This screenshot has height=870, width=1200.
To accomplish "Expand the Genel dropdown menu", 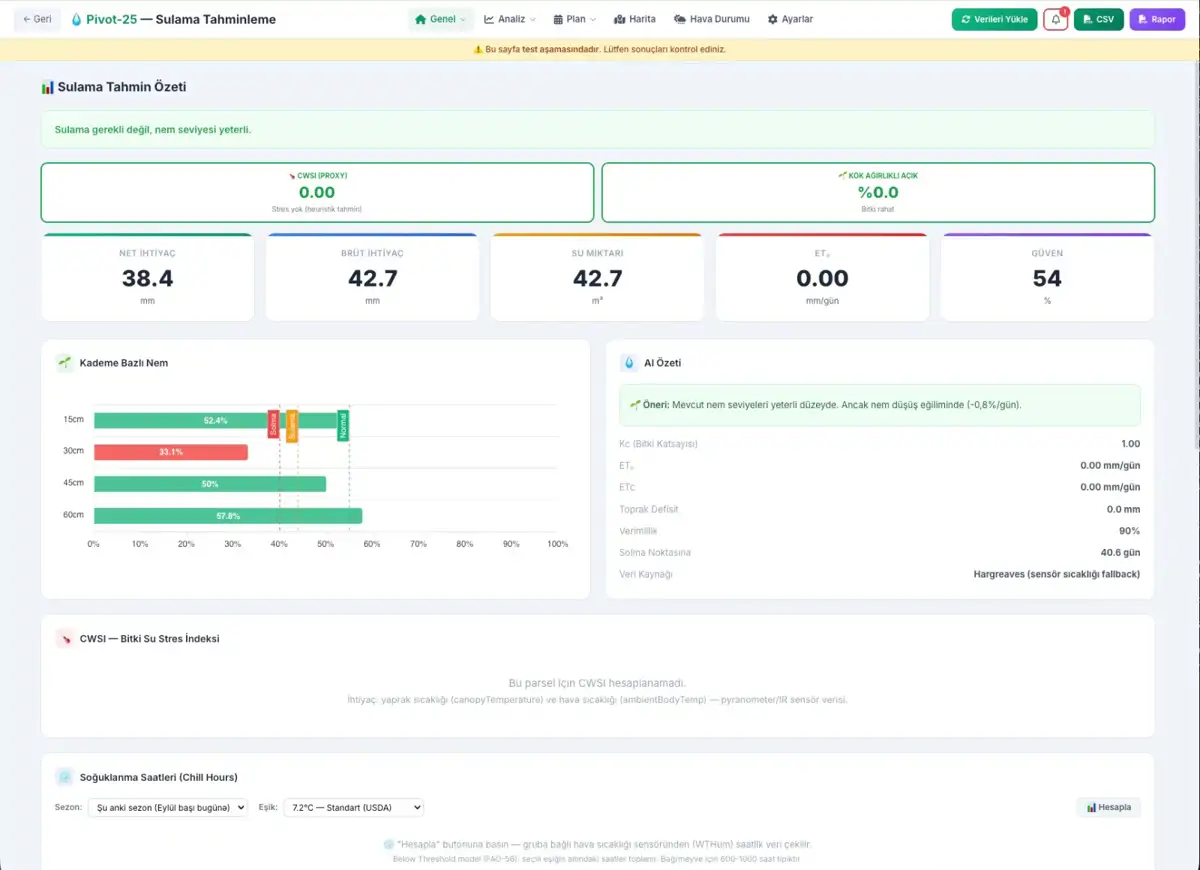I will point(440,19).
